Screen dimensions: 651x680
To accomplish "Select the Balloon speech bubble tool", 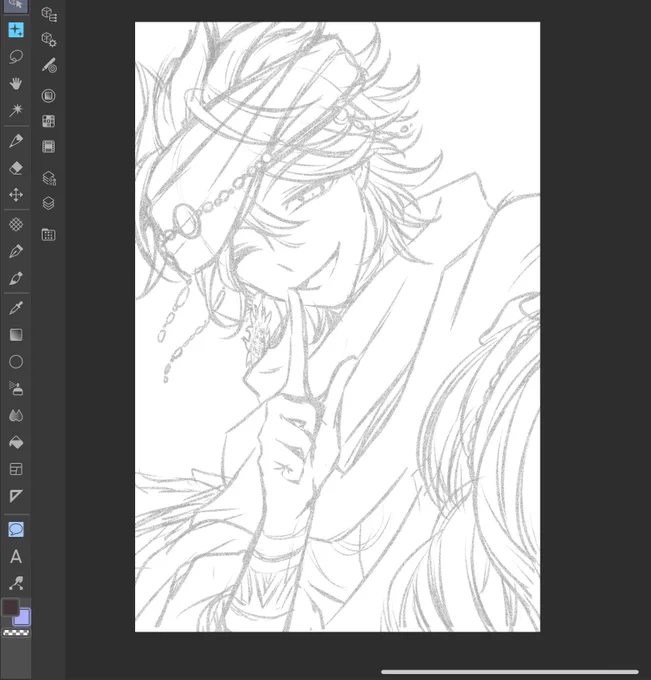I will pos(16,530).
